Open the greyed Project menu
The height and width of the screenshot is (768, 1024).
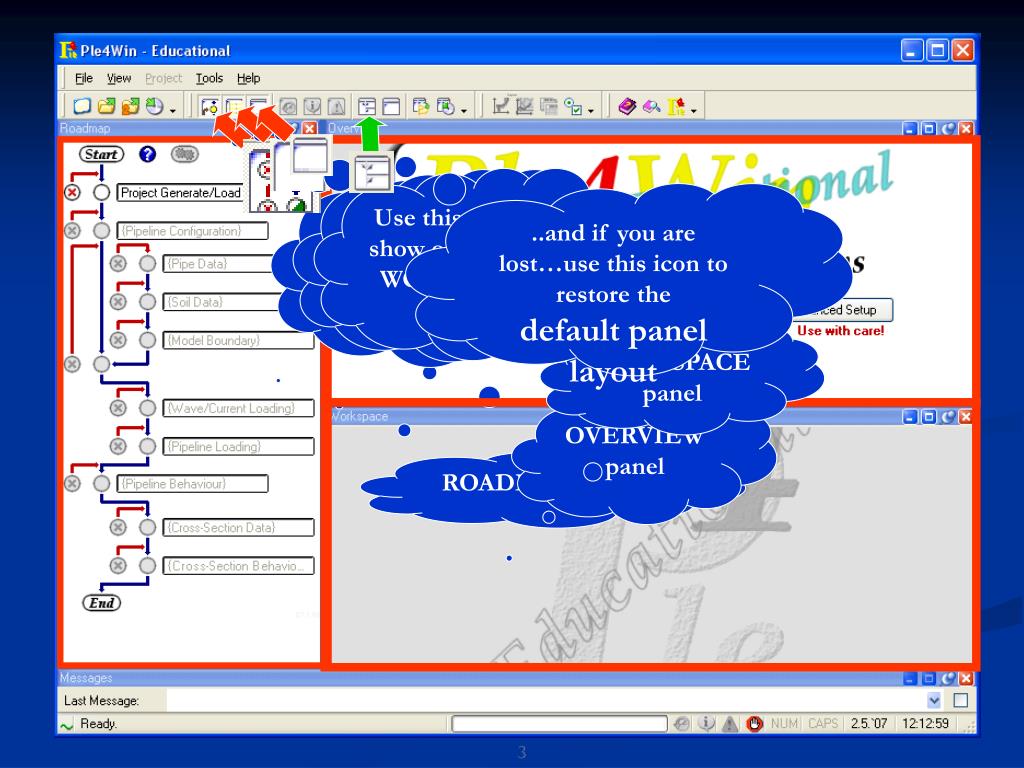pyautogui.click(x=163, y=78)
